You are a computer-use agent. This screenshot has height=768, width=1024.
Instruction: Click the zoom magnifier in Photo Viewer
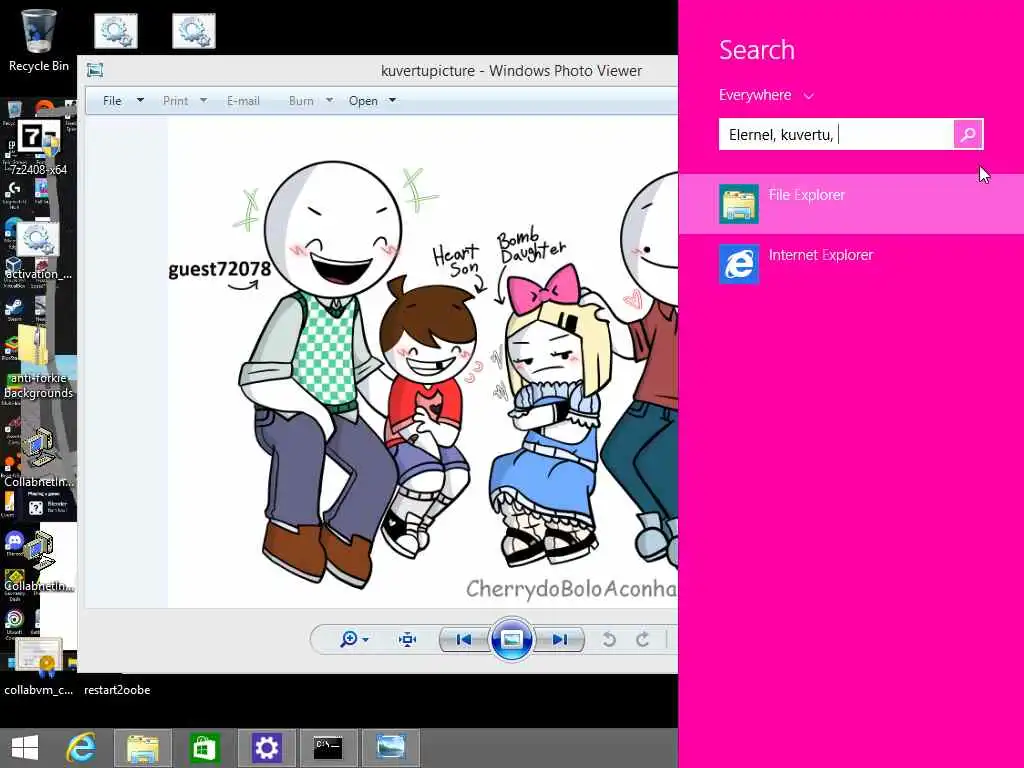pyautogui.click(x=349, y=639)
